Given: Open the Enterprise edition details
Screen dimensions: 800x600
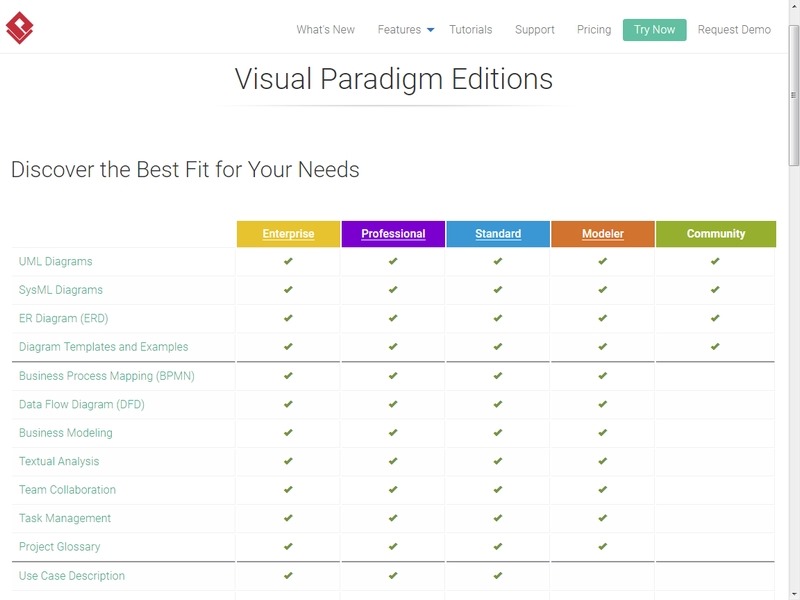Looking at the screenshot, I should click(288, 232).
